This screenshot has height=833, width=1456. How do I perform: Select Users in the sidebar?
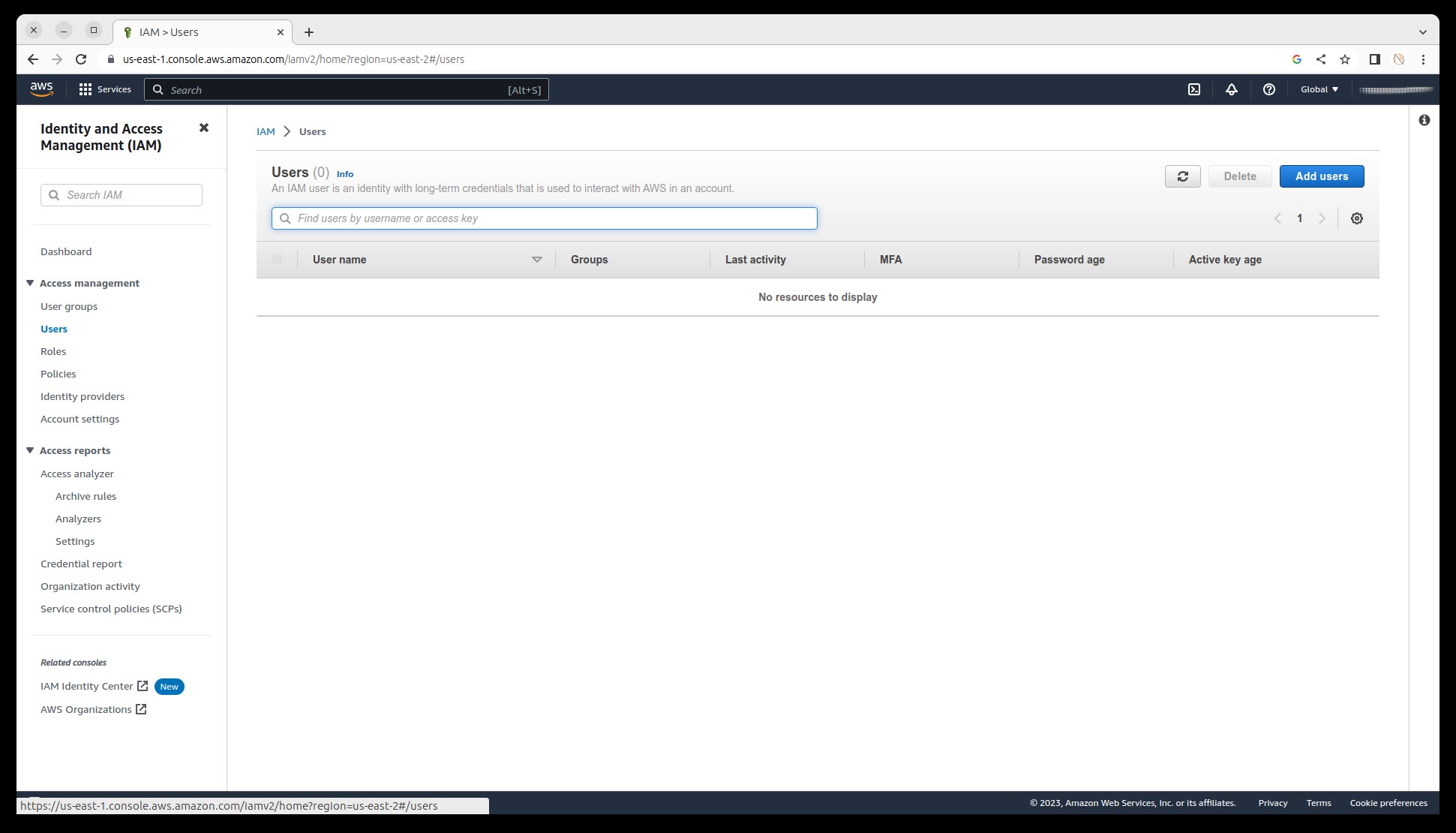(54, 329)
